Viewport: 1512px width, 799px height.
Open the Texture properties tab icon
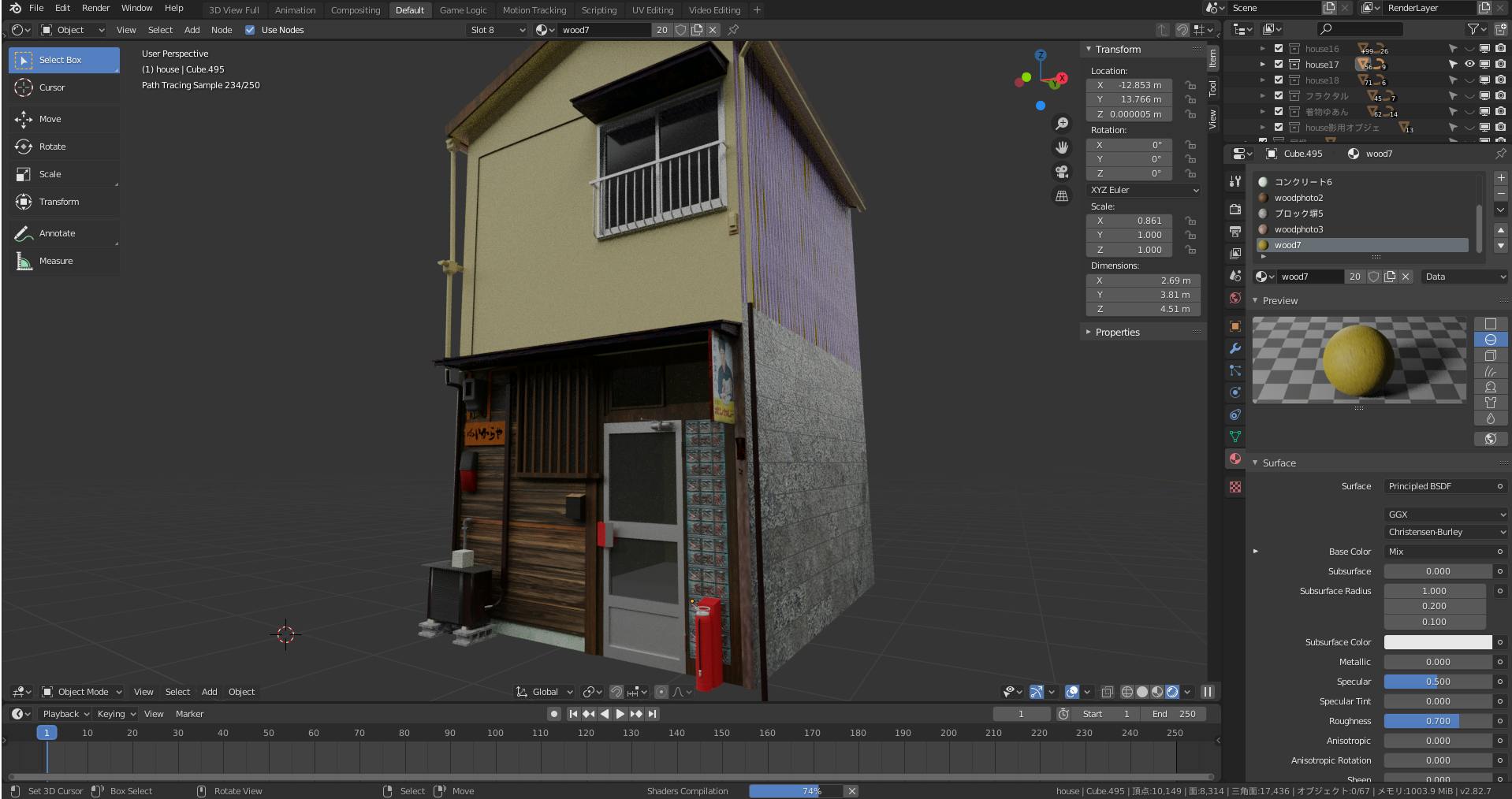(1235, 487)
